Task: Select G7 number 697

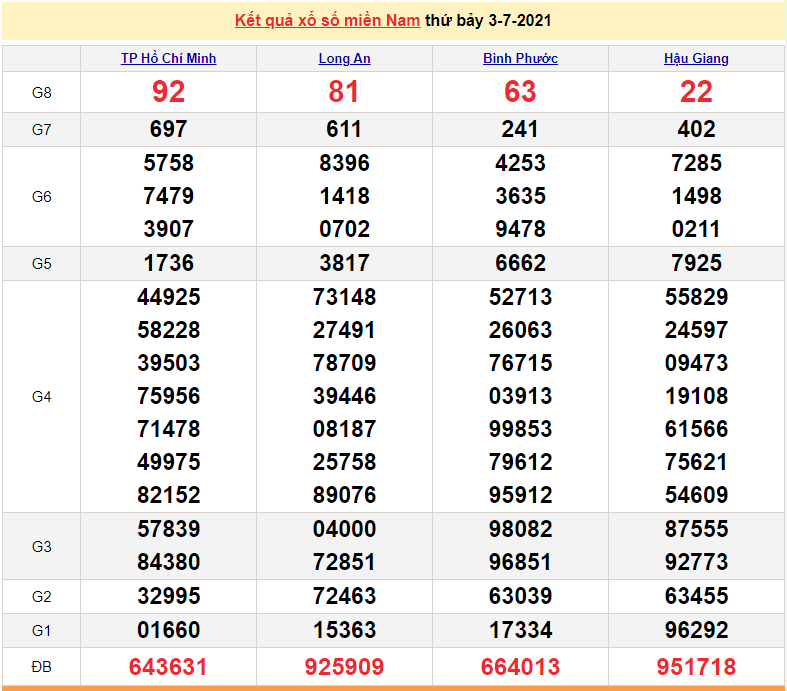Action: pyautogui.click(x=169, y=129)
